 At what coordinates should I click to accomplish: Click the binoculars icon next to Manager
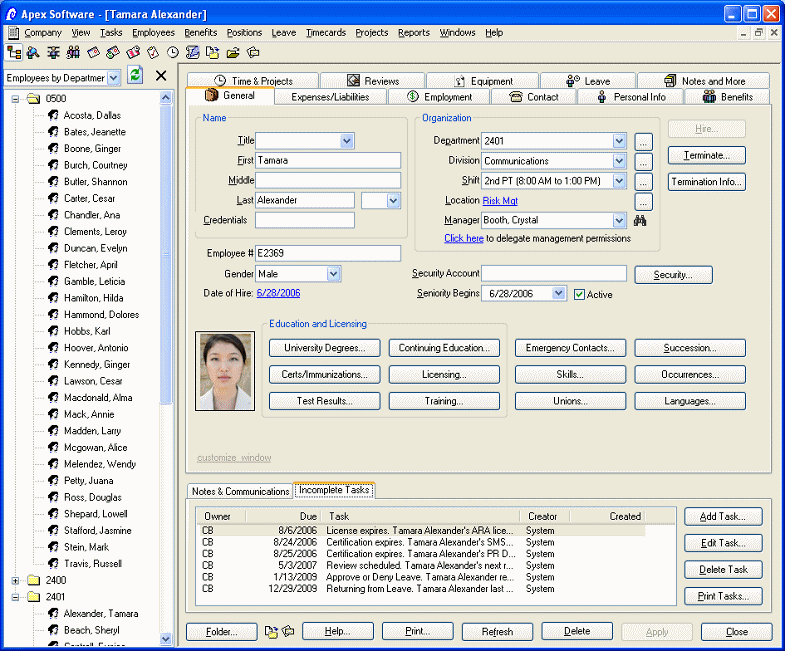pos(641,220)
